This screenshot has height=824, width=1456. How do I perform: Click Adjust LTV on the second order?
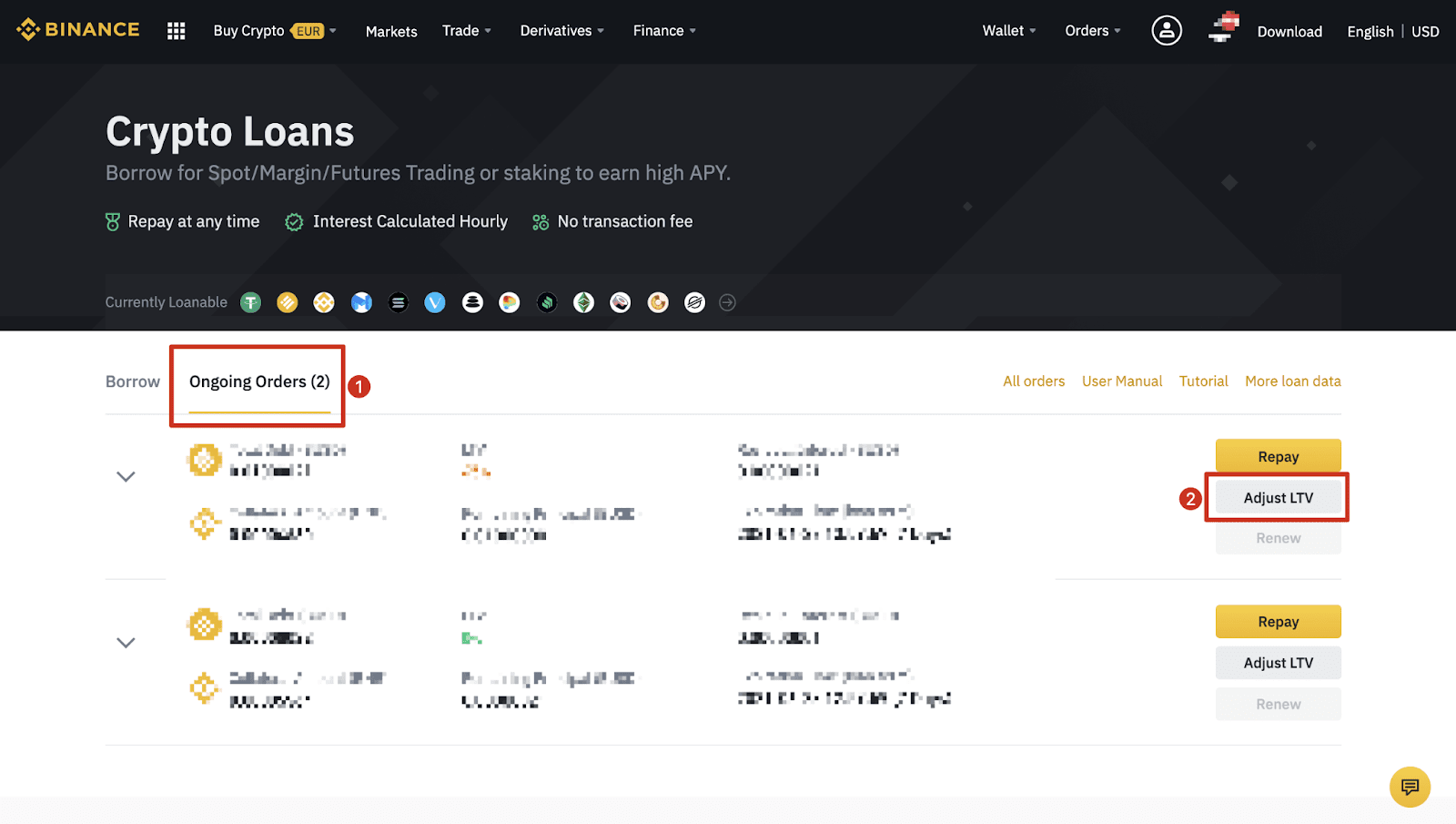[1279, 663]
